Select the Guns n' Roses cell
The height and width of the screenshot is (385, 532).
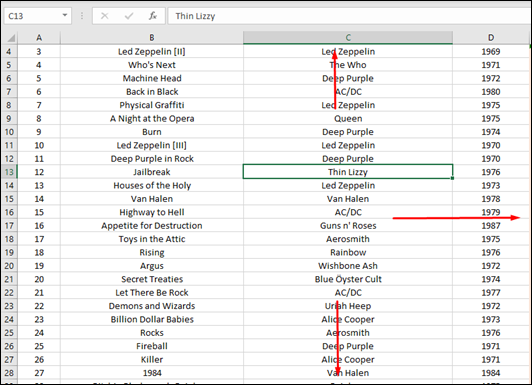[x=348, y=226]
